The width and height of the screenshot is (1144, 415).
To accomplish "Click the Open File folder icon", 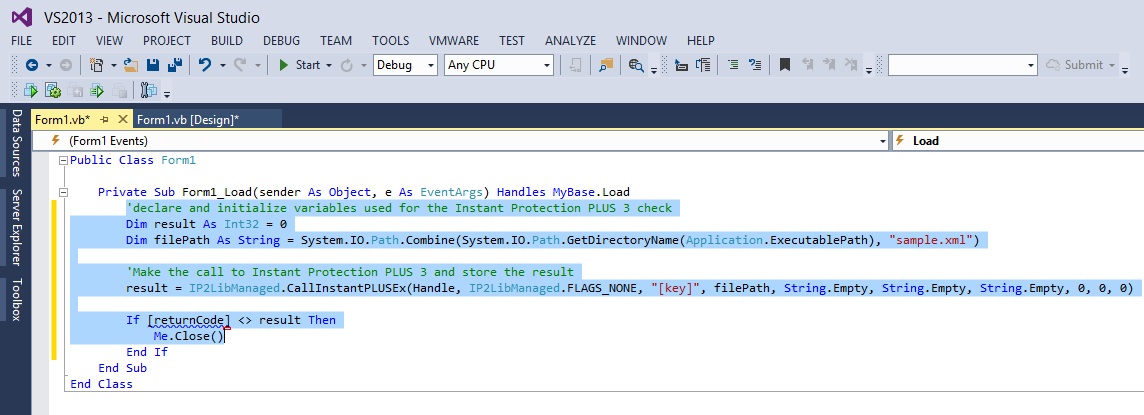I will [x=131, y=65].
